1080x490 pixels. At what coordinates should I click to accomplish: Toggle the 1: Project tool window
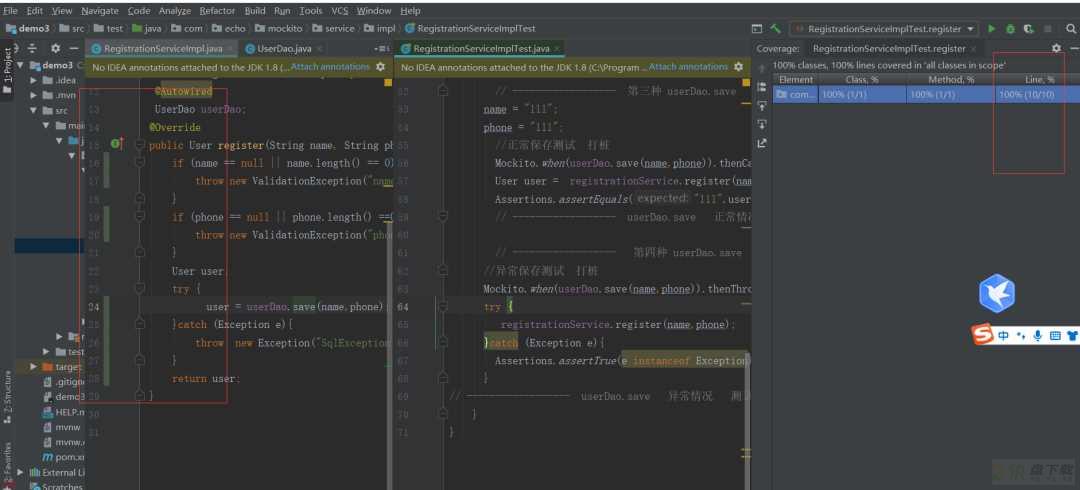pyautogui.click(x=8, y=68)
